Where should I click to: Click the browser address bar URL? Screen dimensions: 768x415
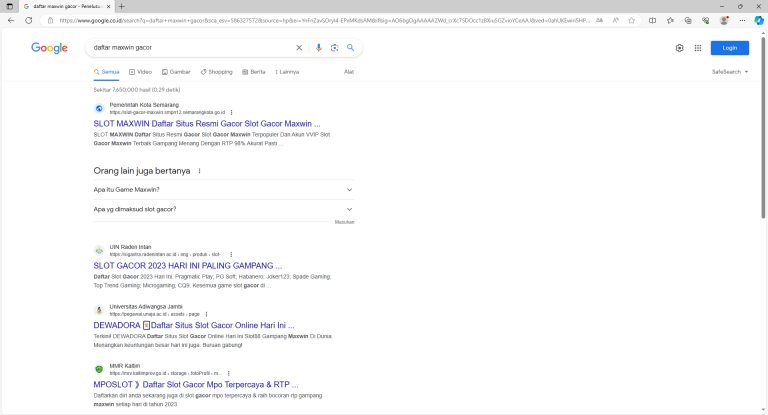click(x=323, y=21)
